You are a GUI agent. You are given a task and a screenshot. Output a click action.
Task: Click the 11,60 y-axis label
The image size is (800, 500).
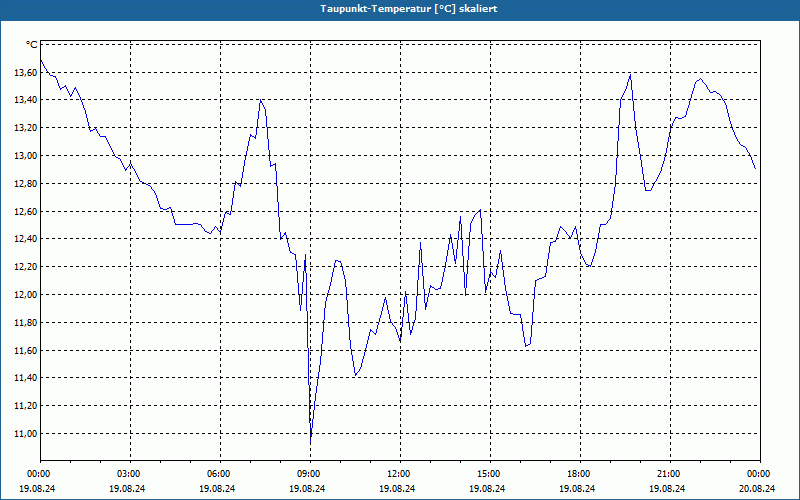[26, 351]
